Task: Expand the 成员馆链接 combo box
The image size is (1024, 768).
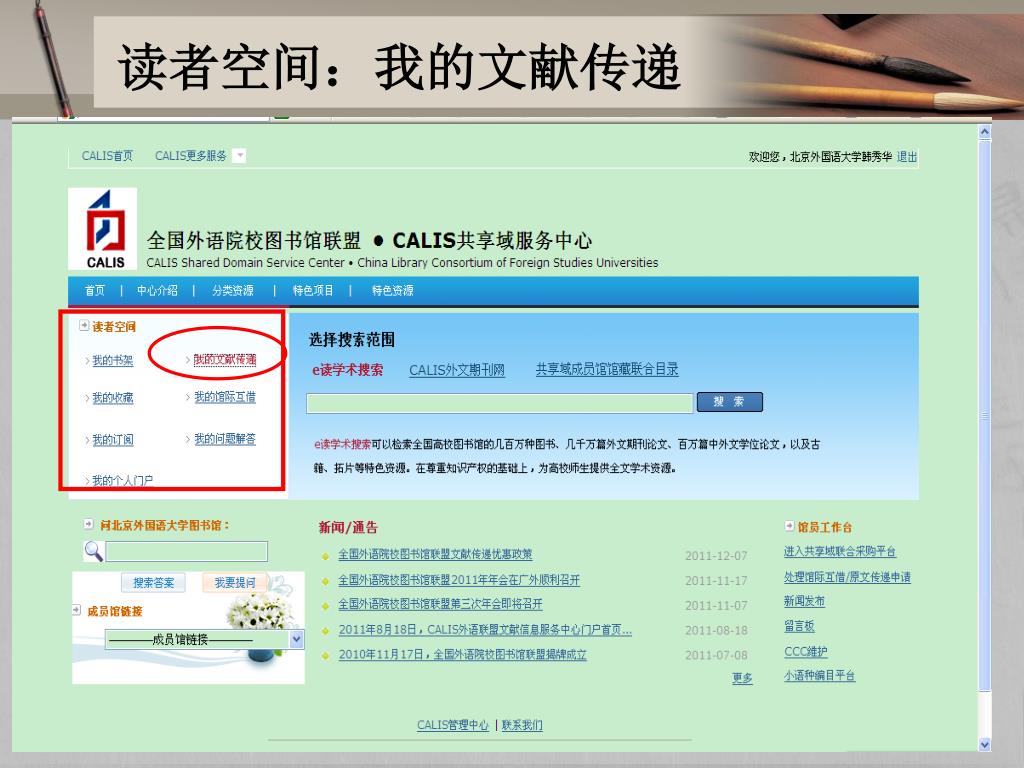Action: click(296, 639)
